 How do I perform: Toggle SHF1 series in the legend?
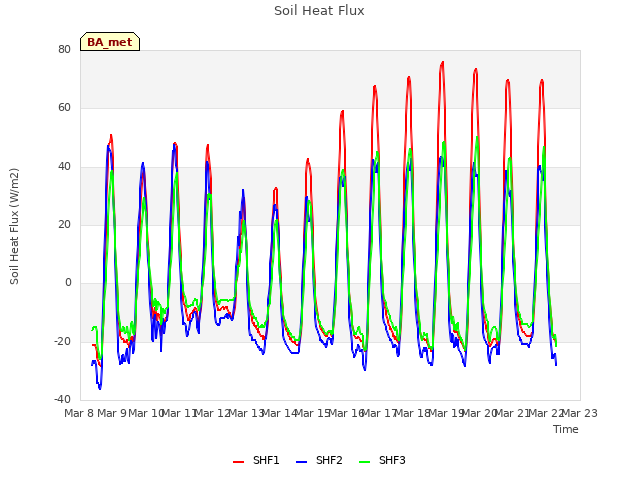256,461
